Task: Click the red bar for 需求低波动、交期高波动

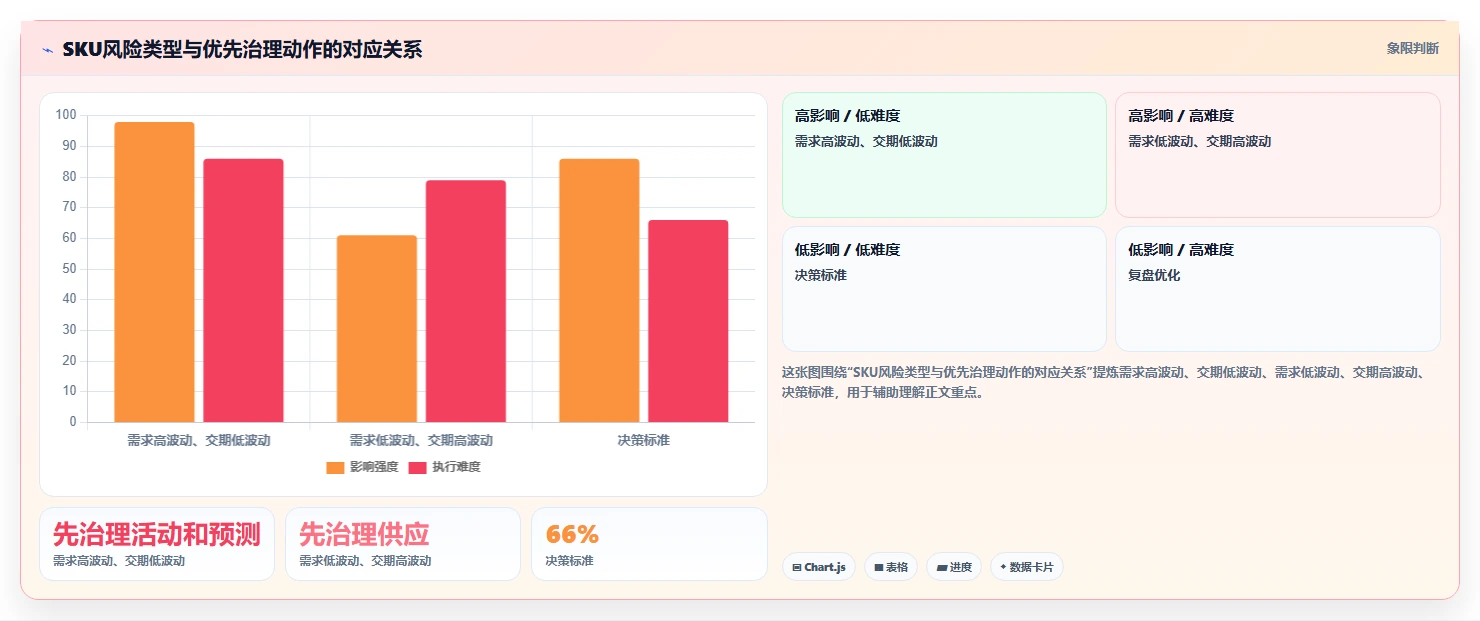Action: pyautogui.click(x=466, y=301)
